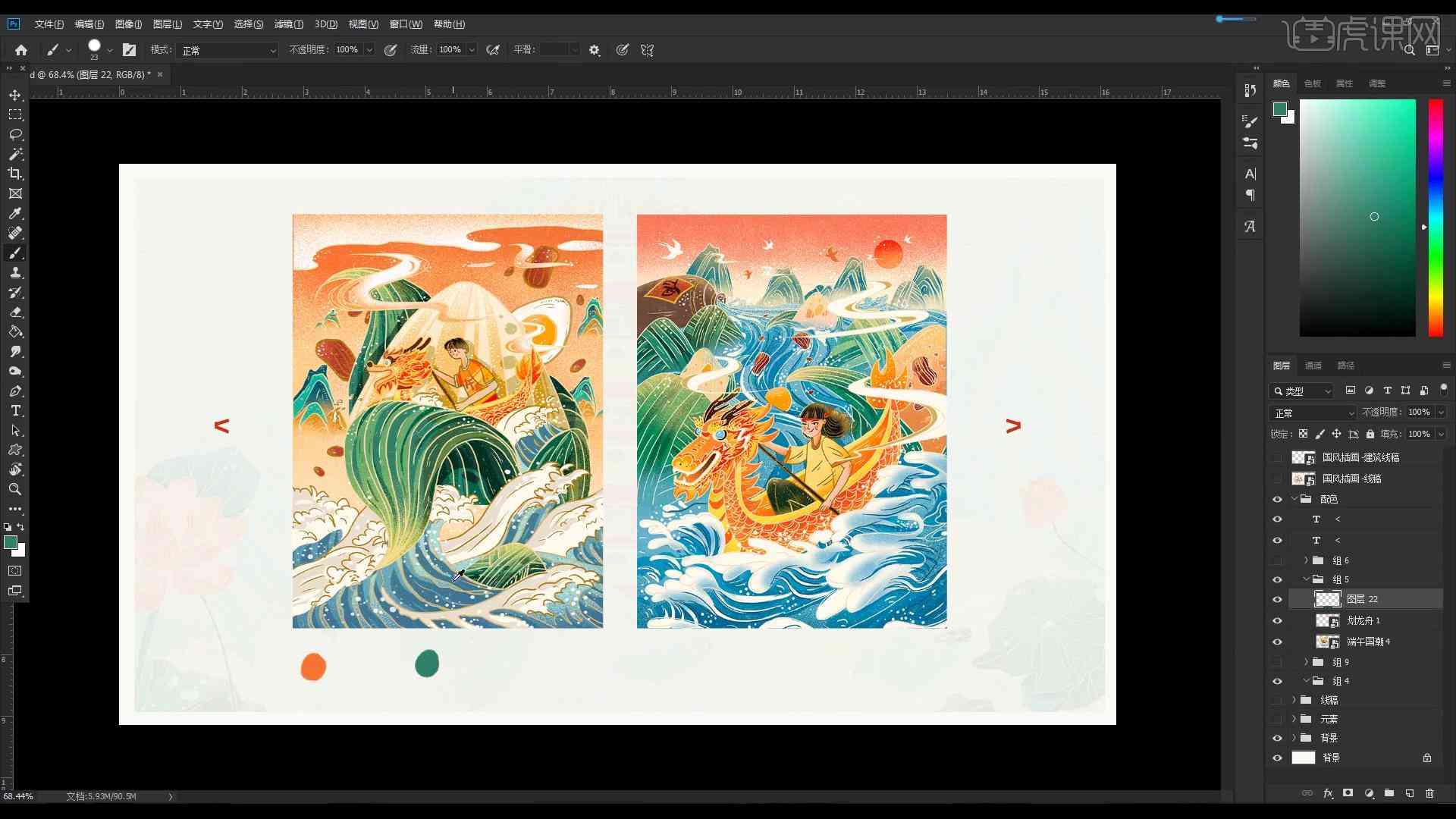Select the Pen tool

tap(15, 391)
